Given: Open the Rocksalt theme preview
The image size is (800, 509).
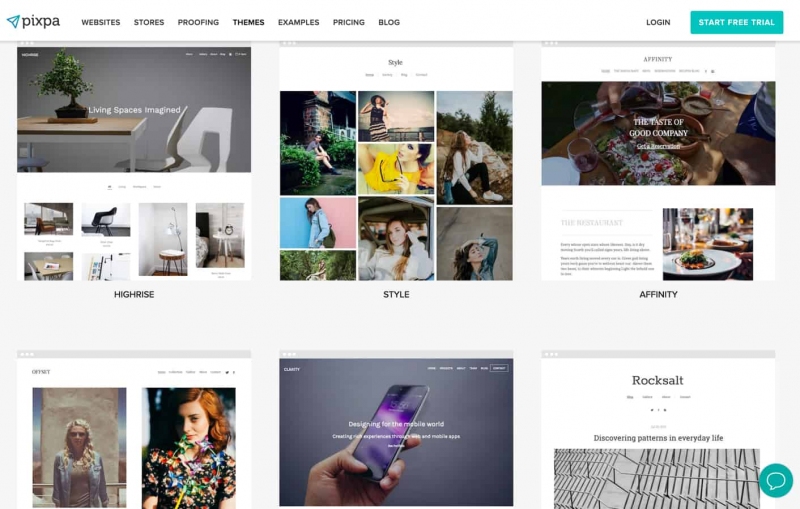Looking at the screenshot, I should pyautogui.click(x=658, y=429).
